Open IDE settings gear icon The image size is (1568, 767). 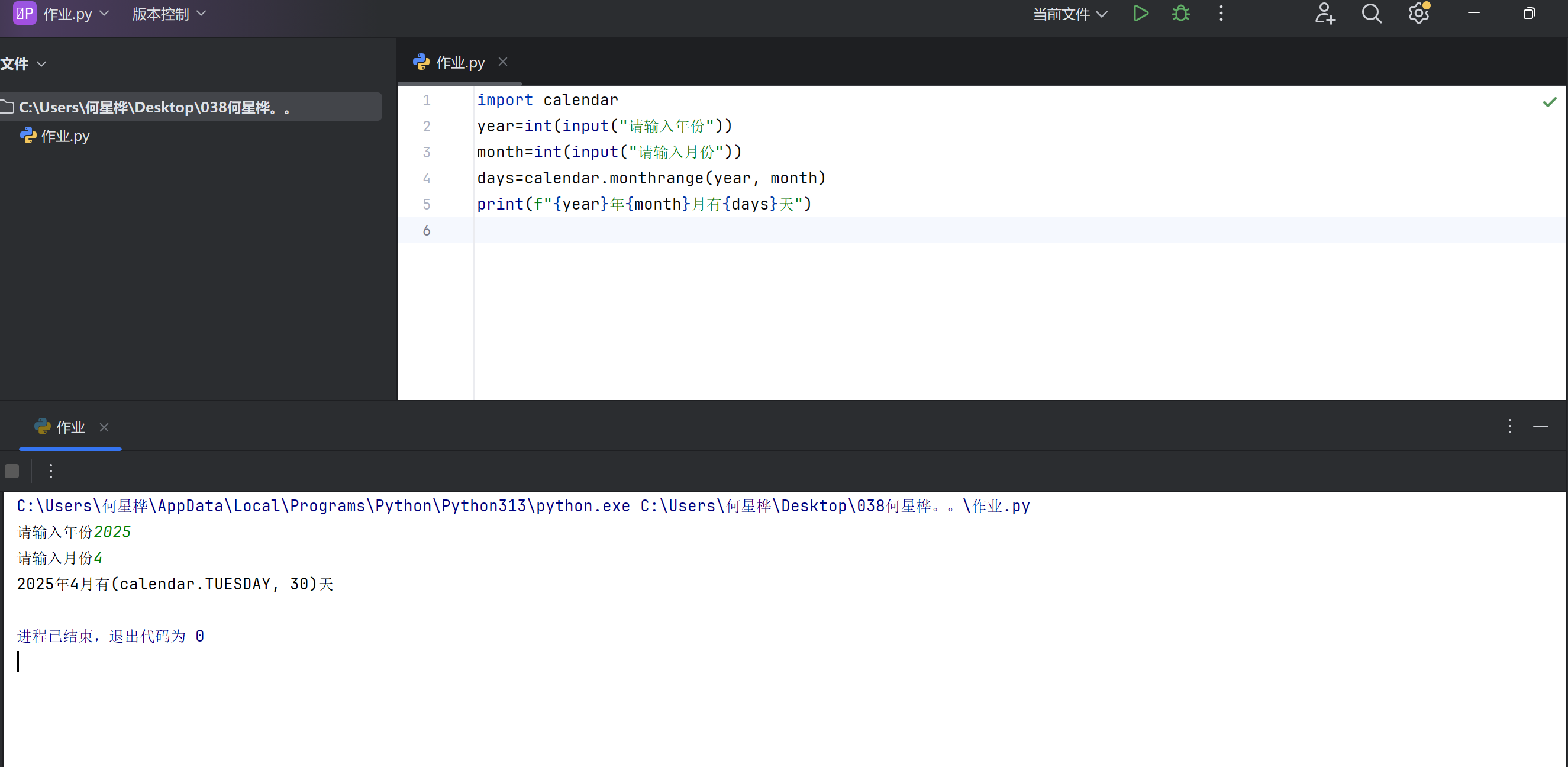[x=1418, y=14]
